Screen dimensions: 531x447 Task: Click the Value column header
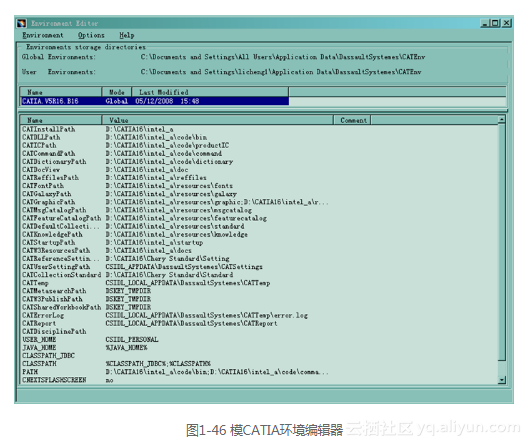tap(218, 120)
